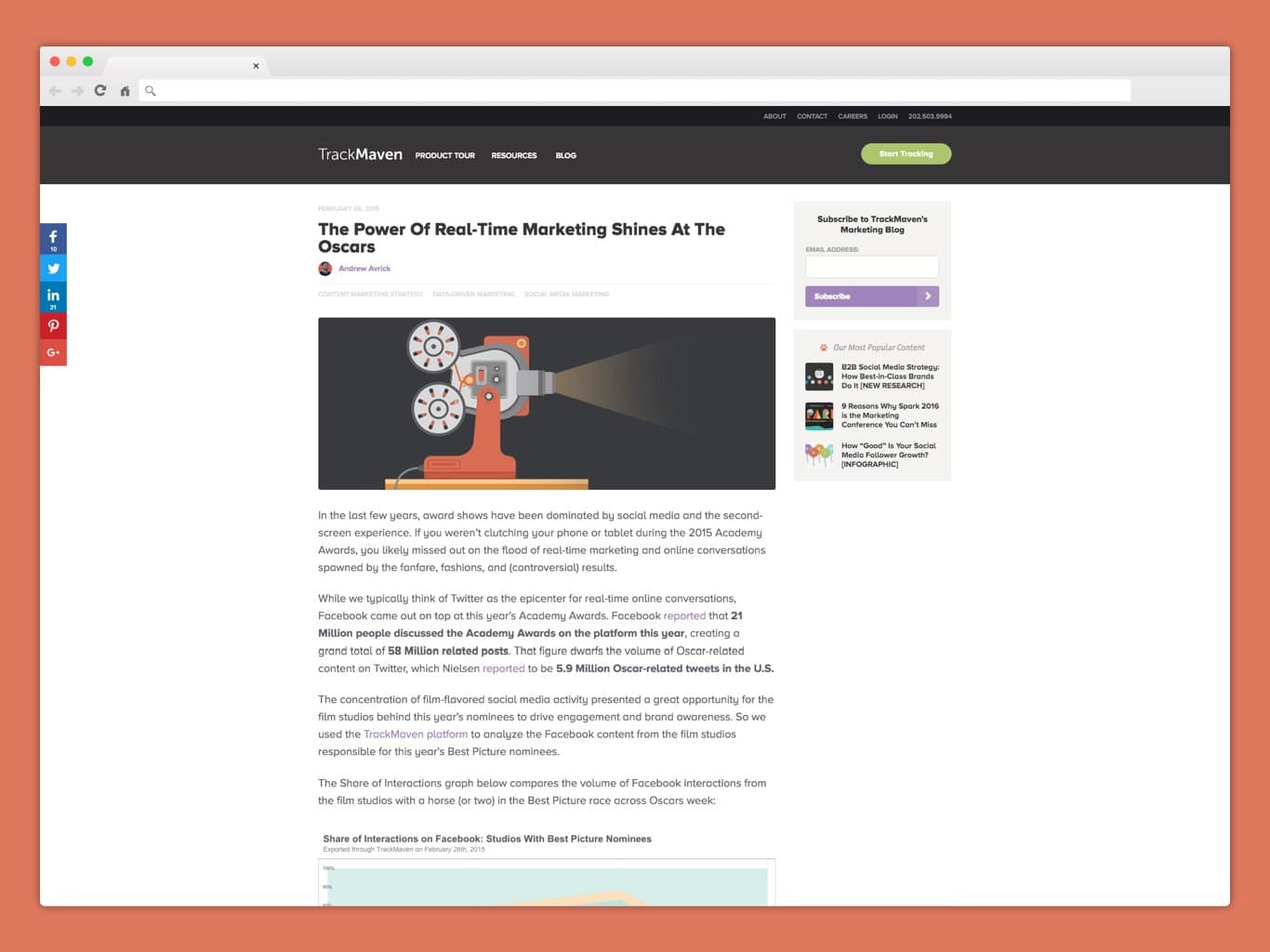This screenshot has width=1270, height=952.
Task: Open Content Marketing Strategy category
Action: (371, 294)
